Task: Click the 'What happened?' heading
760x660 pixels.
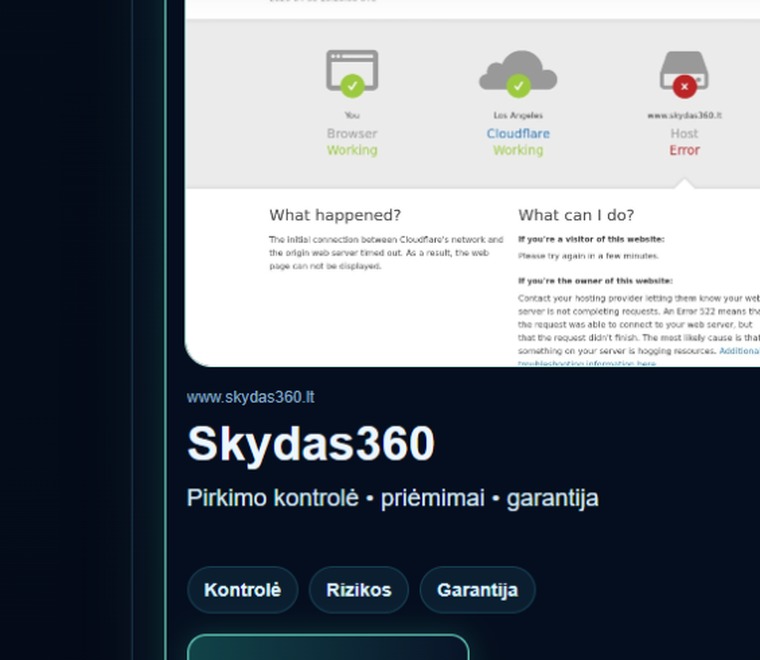Action: [x=335, y=215]
